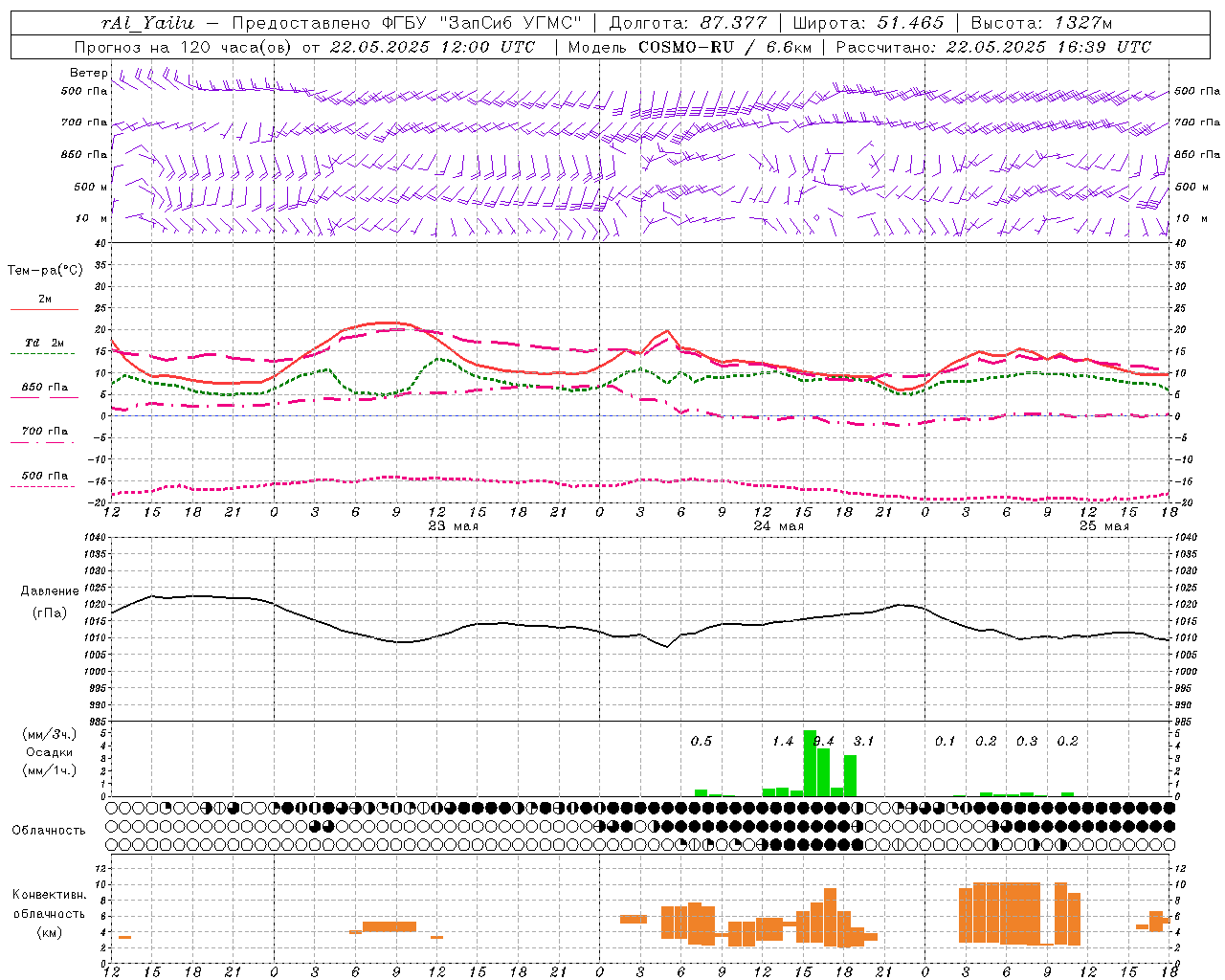Screen dimensions: 1225x980
Task: Click the 1.4 precipitation amount
Action: [x=783, y=742]
